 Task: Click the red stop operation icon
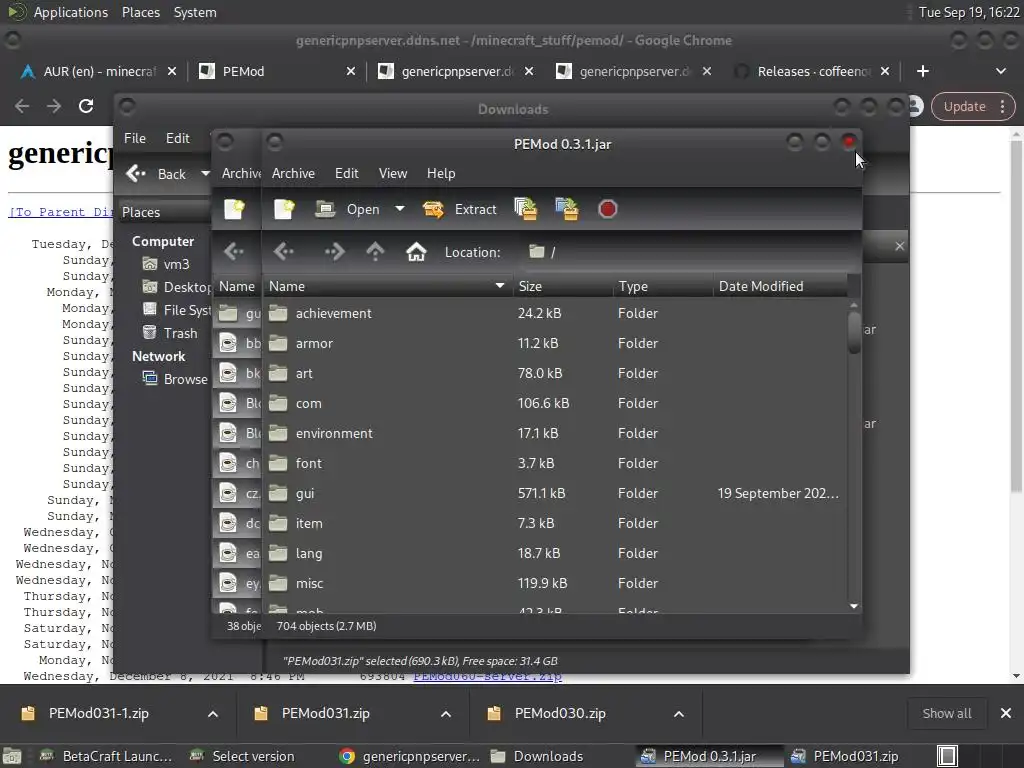pyautogui.click(x=607, y=209)
